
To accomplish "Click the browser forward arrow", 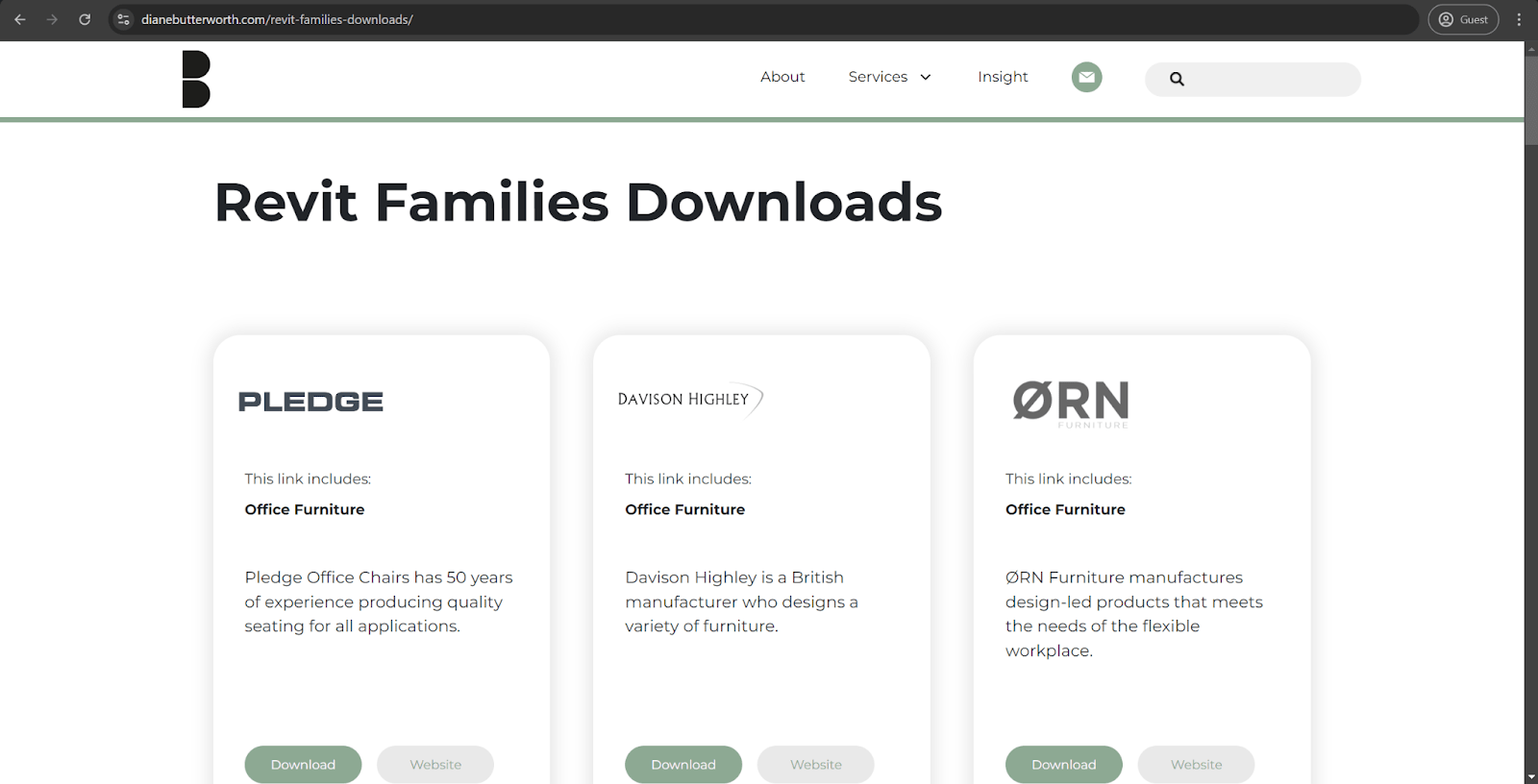I will (52, 19).
